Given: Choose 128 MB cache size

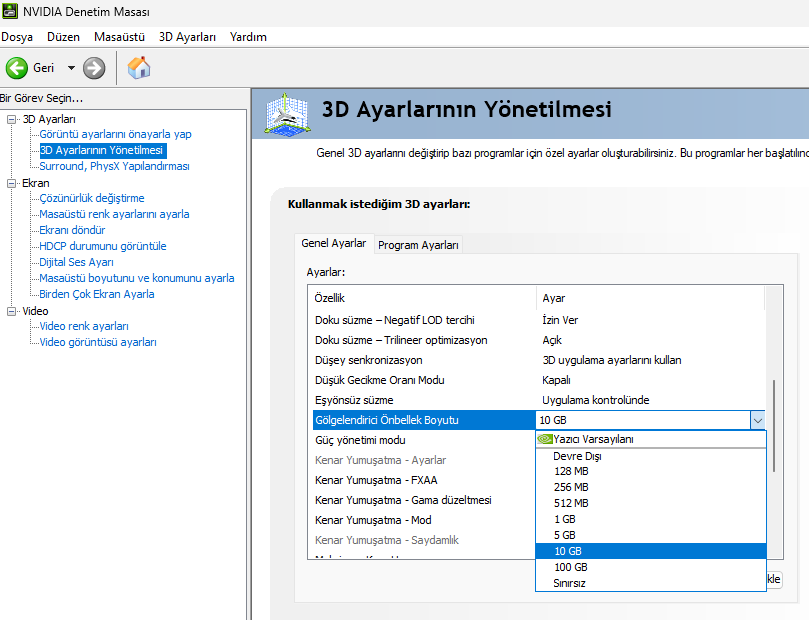Looking at the screenshot, I should 651,471.
